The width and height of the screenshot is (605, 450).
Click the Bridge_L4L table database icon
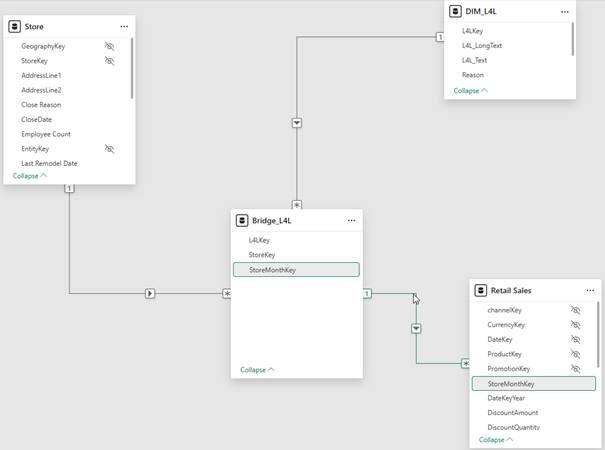(x=242, y=220)
